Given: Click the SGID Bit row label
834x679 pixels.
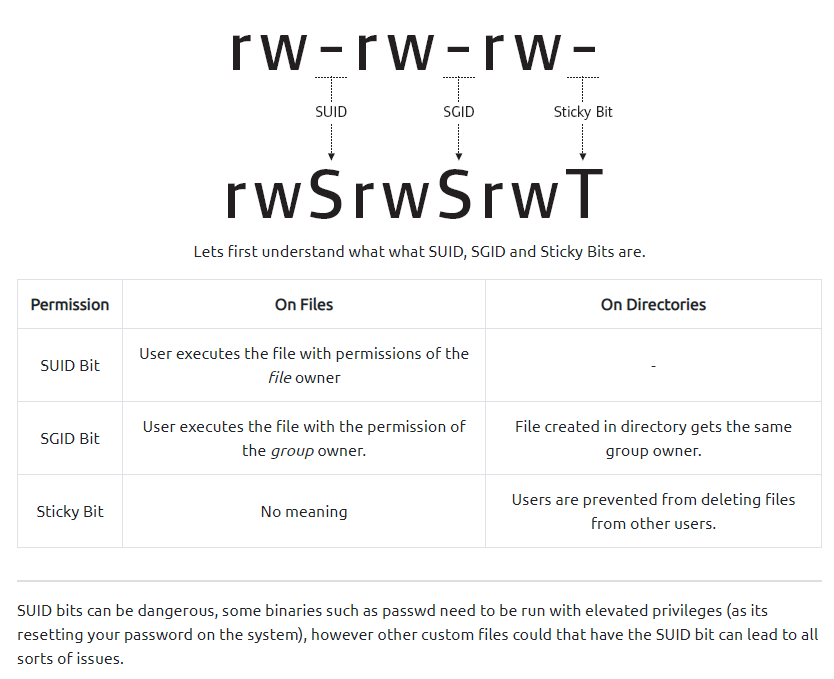Looking at the screenshot, I should (70, 439).
